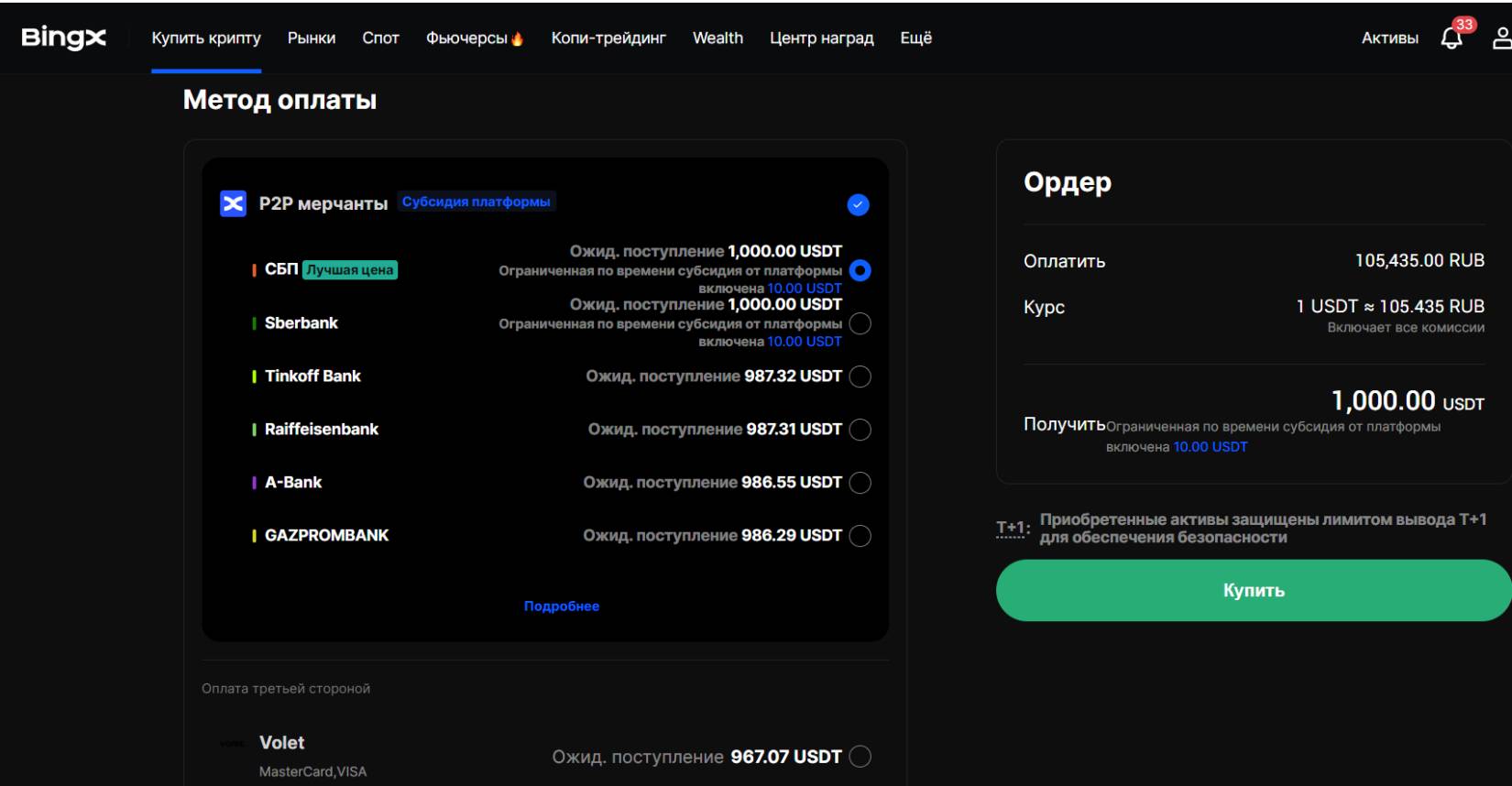
Task: Select the Sberbank radio button
Action: pyautogui.click(x=860, y=323)
